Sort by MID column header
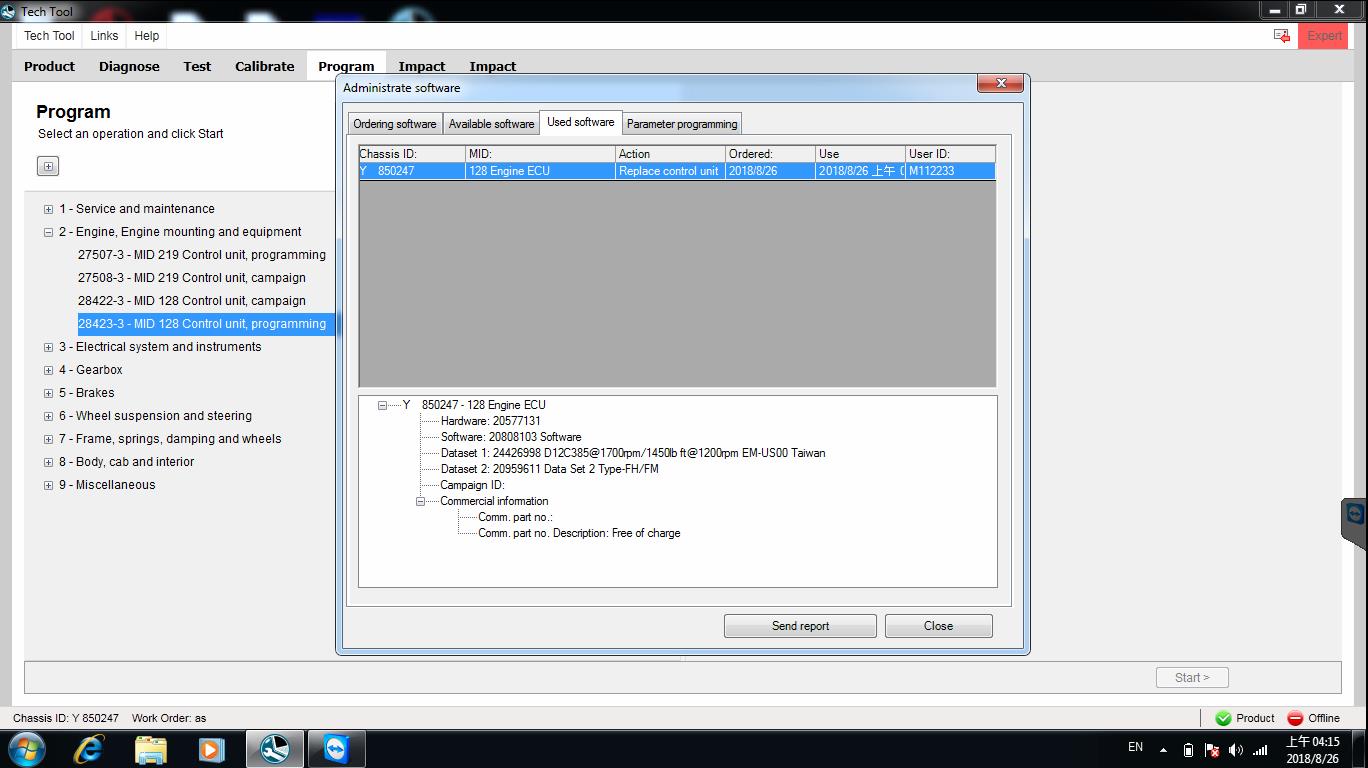1368x768 pixels. click(x=541, y=154)
